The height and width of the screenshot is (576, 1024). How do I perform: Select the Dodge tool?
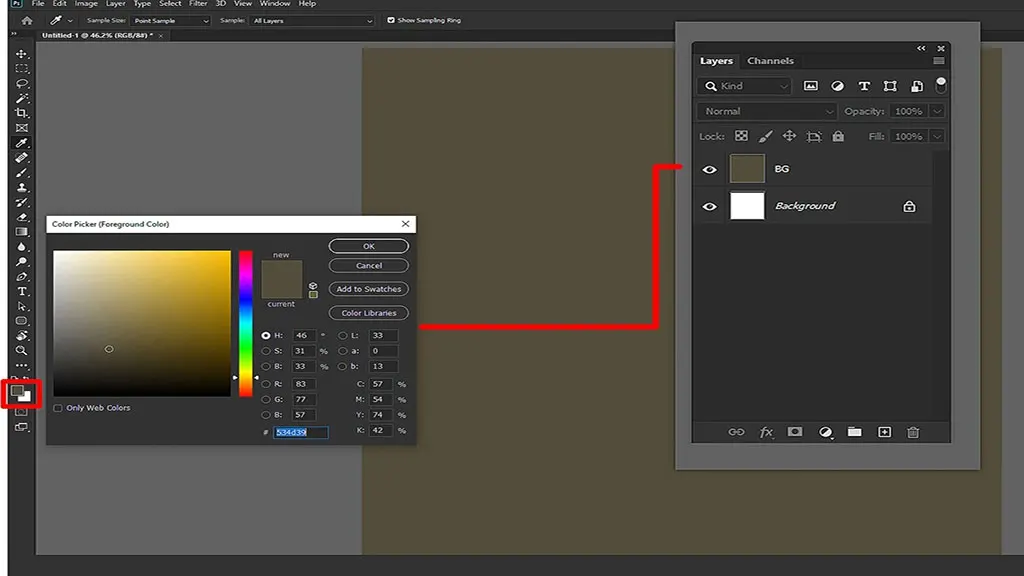[x=22, y=262]
